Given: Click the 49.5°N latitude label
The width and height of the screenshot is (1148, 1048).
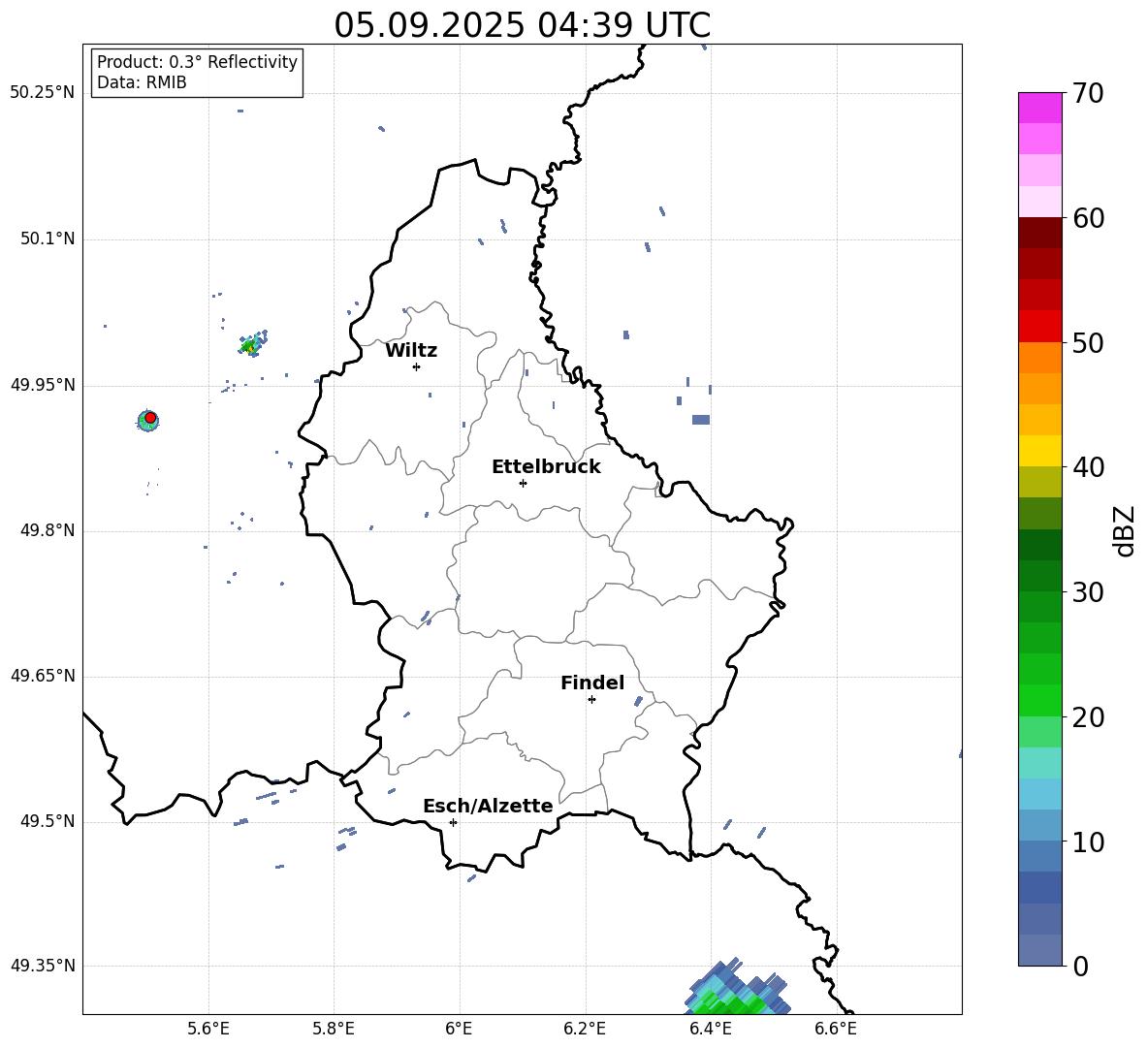Looking at the screenshot, I should [48, 822].
